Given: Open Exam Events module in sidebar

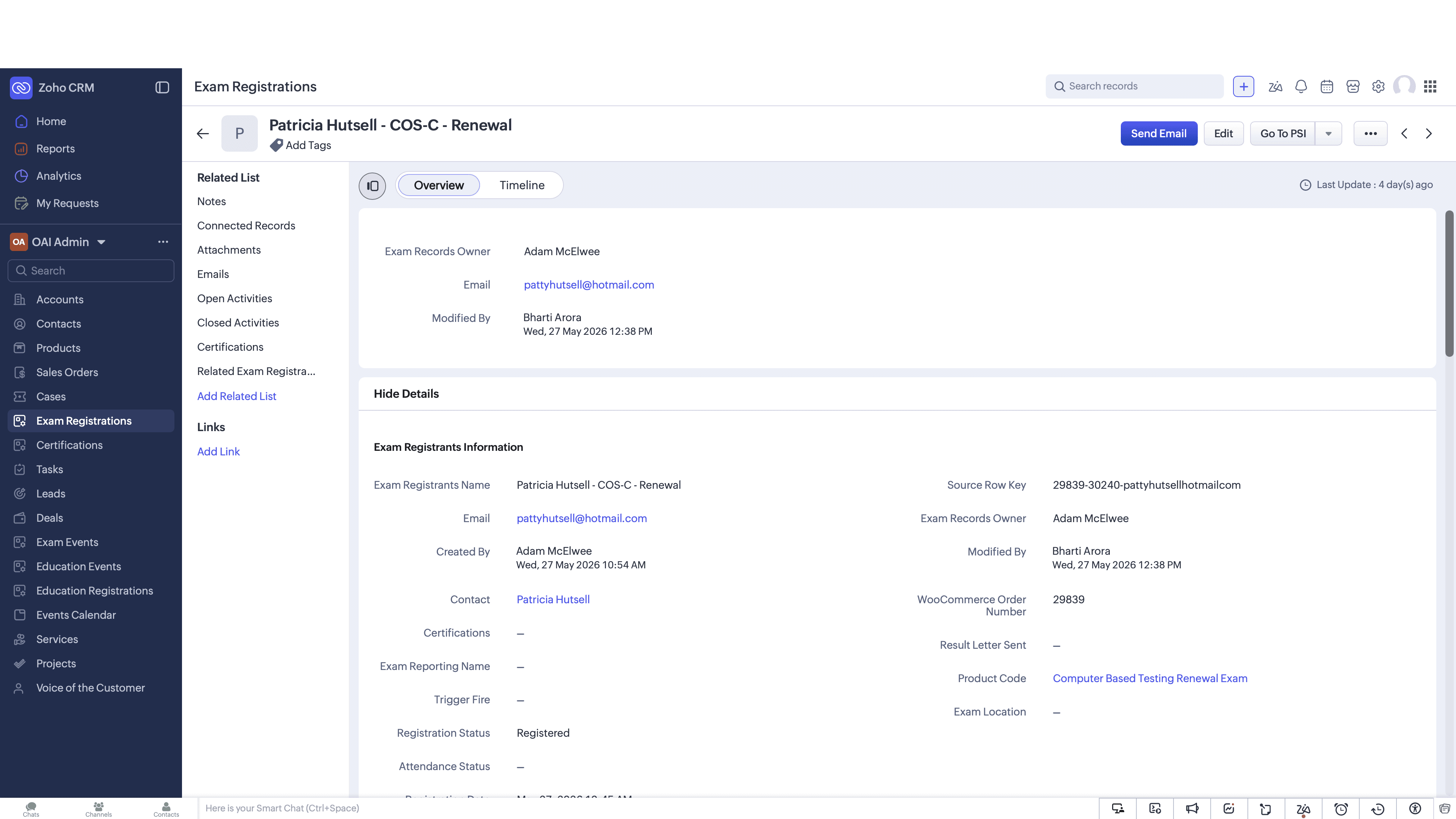Looking at the screenshot, I should (91, 543).
